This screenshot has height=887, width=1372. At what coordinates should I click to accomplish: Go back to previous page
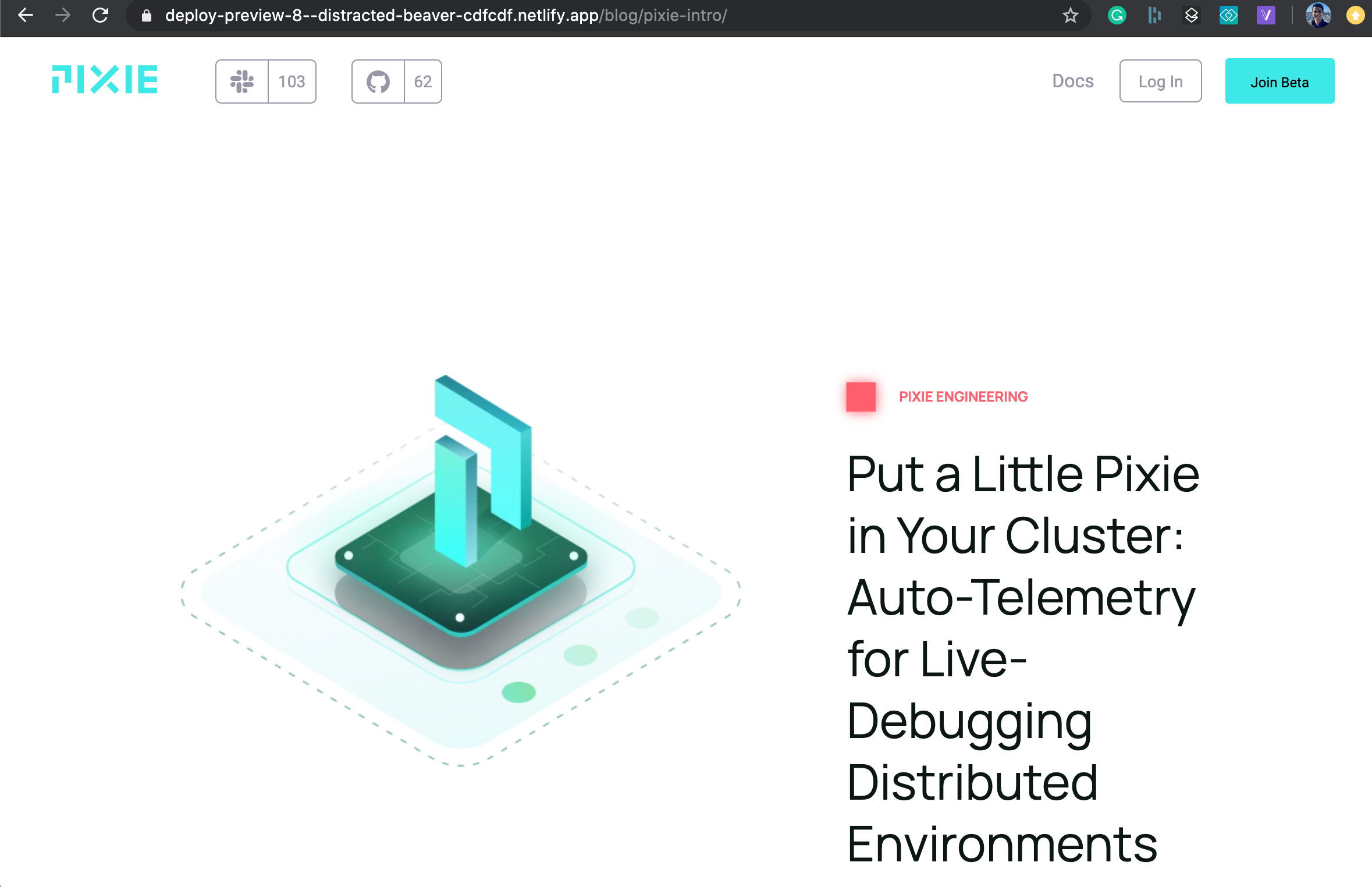click(26, 16)
